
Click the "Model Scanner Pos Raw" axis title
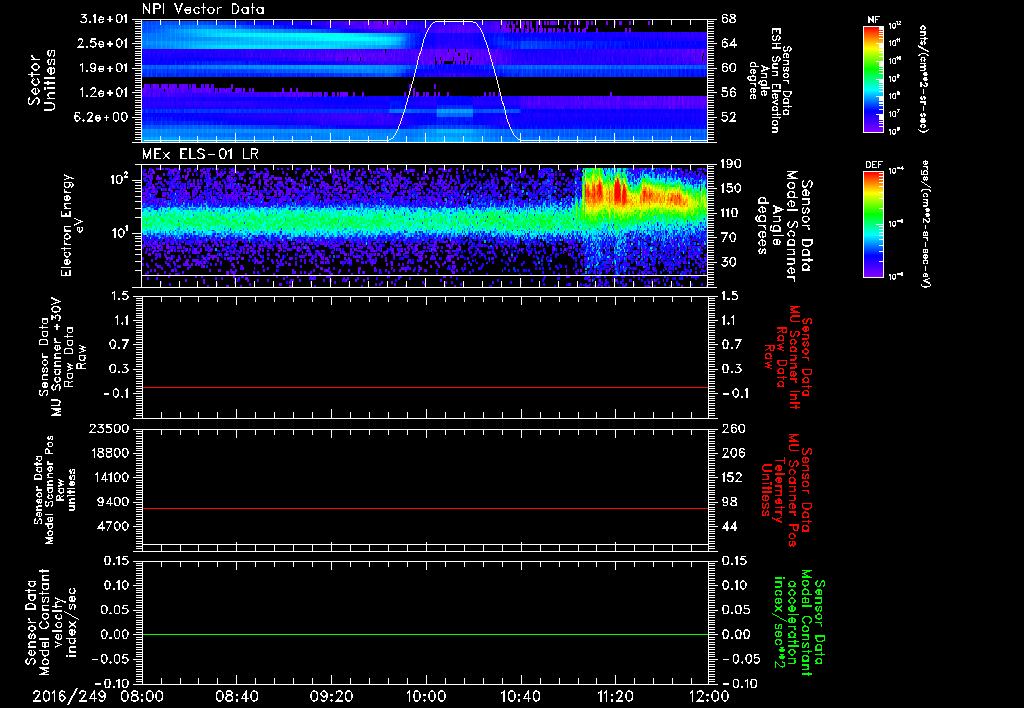(55, 490)
